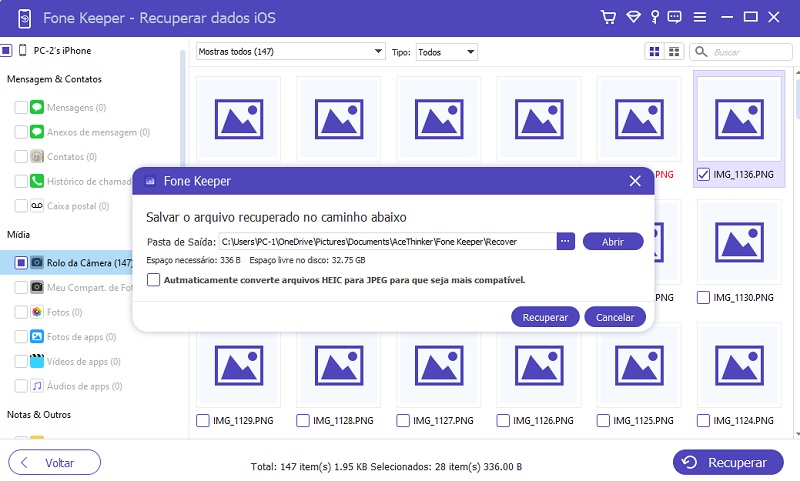Click the sidebar vertical scrollbar

pyautogui.click(x=182, y=110)
